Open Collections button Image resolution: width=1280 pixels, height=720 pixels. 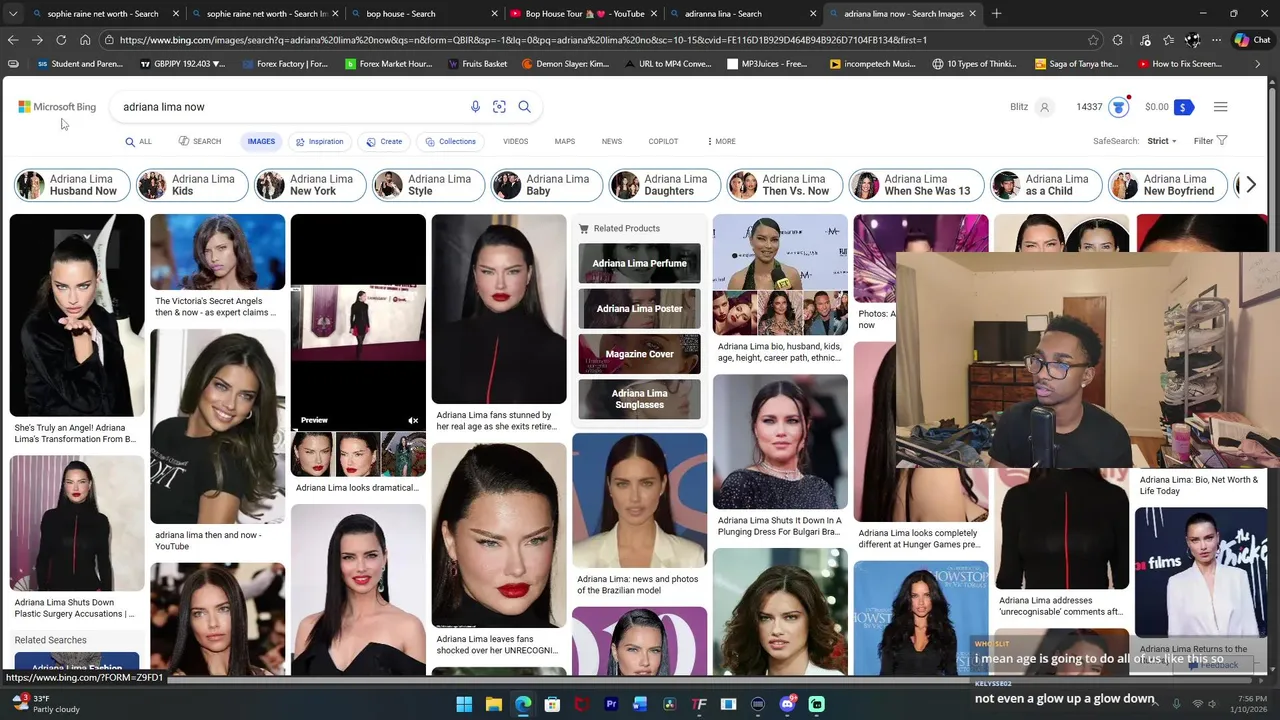coord(450,141)
